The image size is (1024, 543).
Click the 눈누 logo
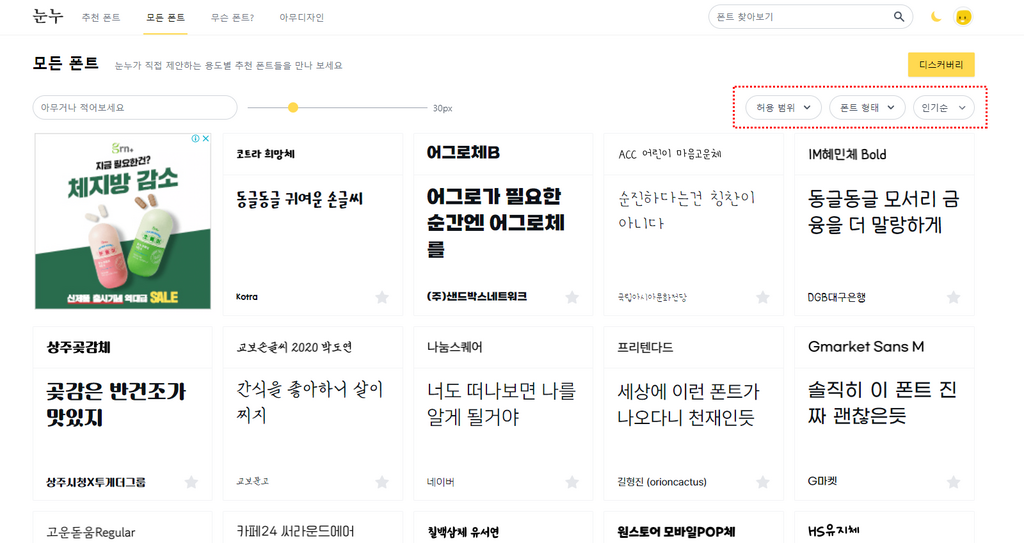[48, 16]
